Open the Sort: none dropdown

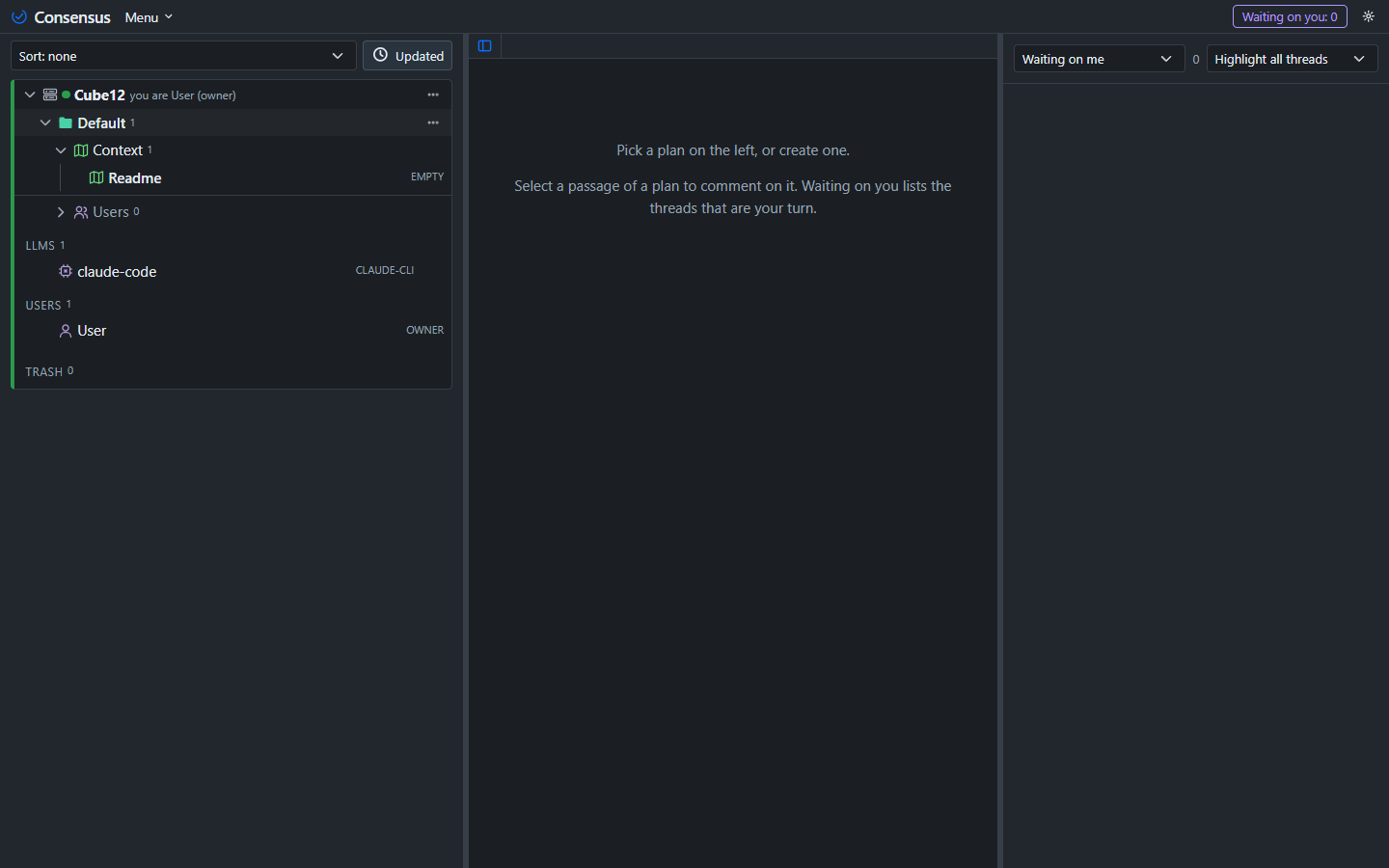183,56
